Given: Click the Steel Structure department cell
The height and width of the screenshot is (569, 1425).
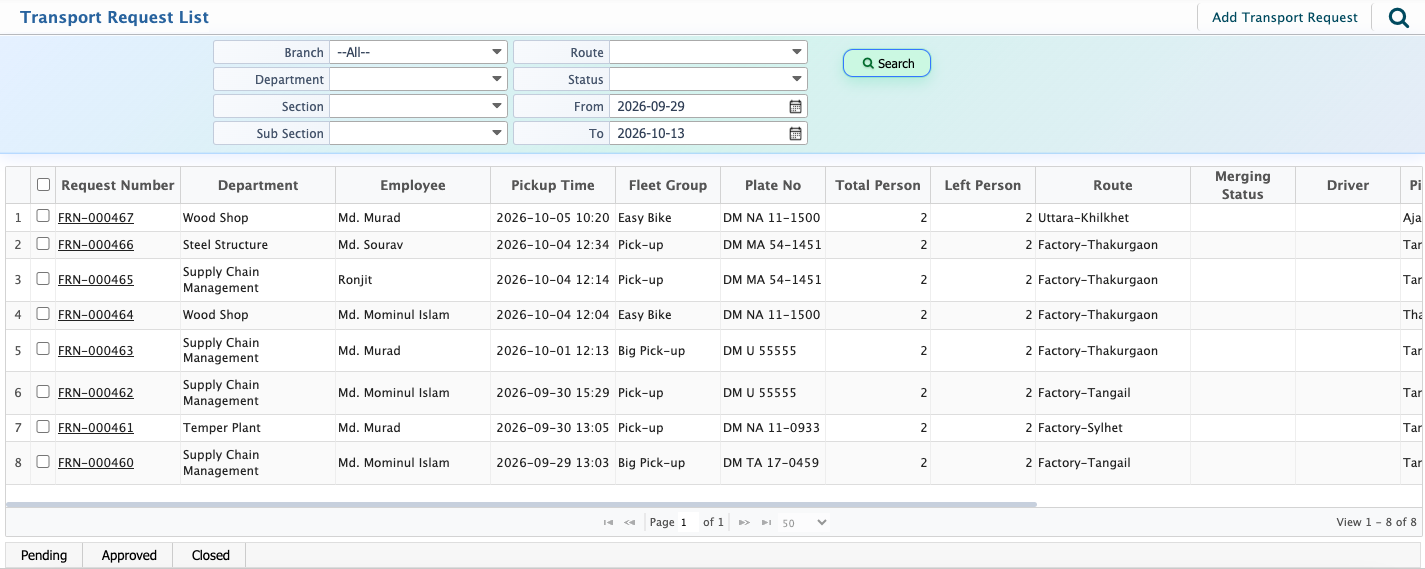Looking at the screenshot, I should tap(258, 244).
